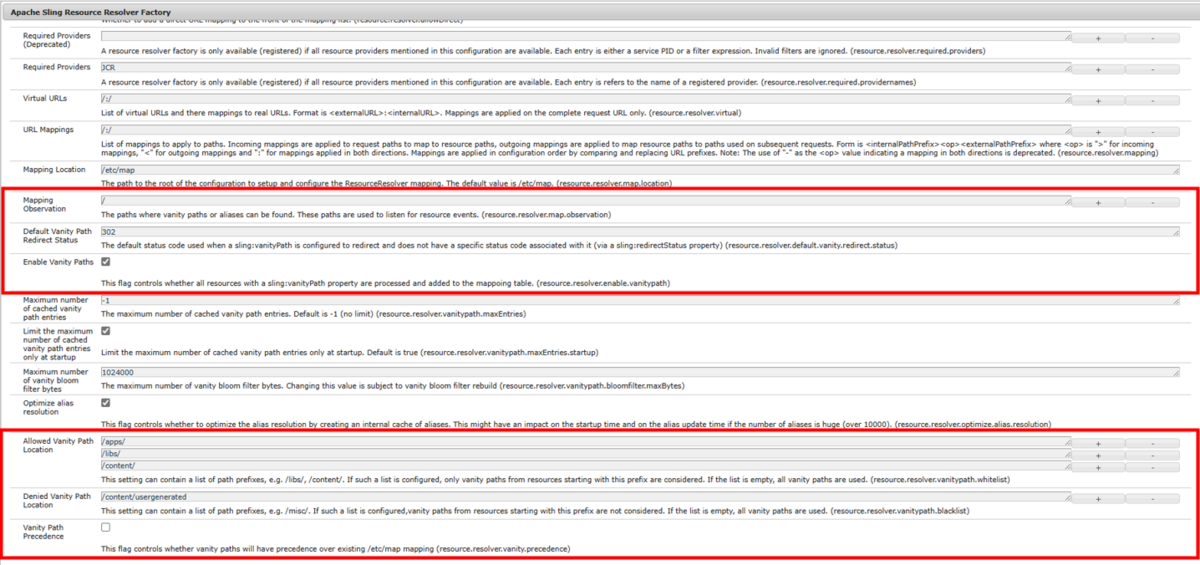This screenshot has width=1200, height=565.
Task: Edit the Mapping Observation path field
Action: [x=585, y=201]
